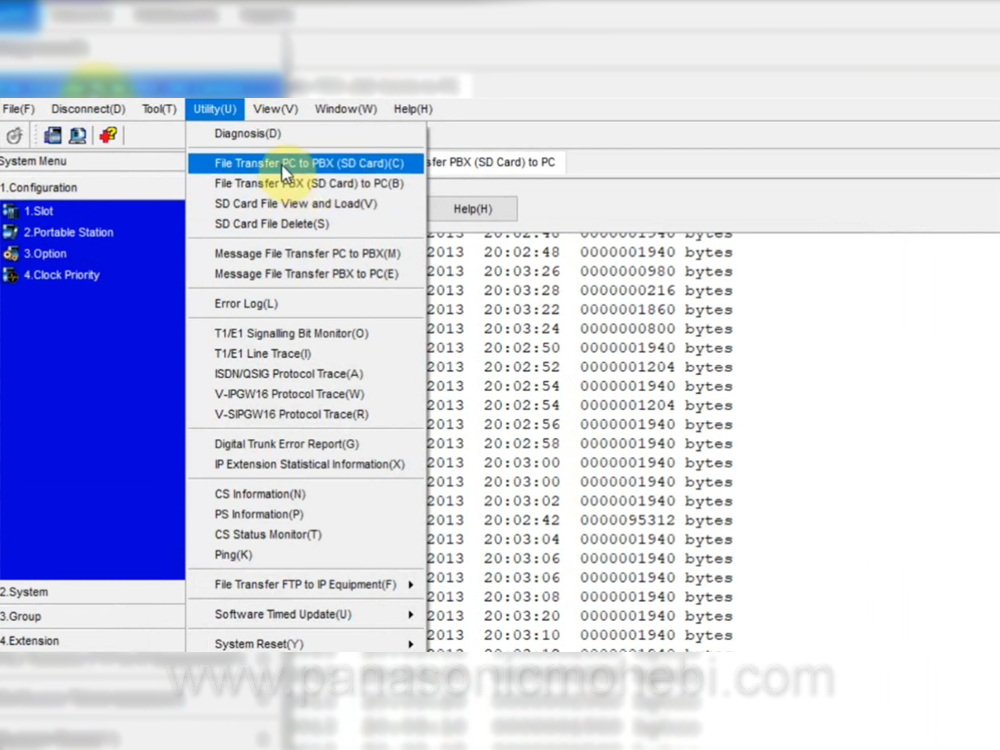Choose SD Card File View and Load
This screenshot has height=750, width=1000.
click(295, 204)
